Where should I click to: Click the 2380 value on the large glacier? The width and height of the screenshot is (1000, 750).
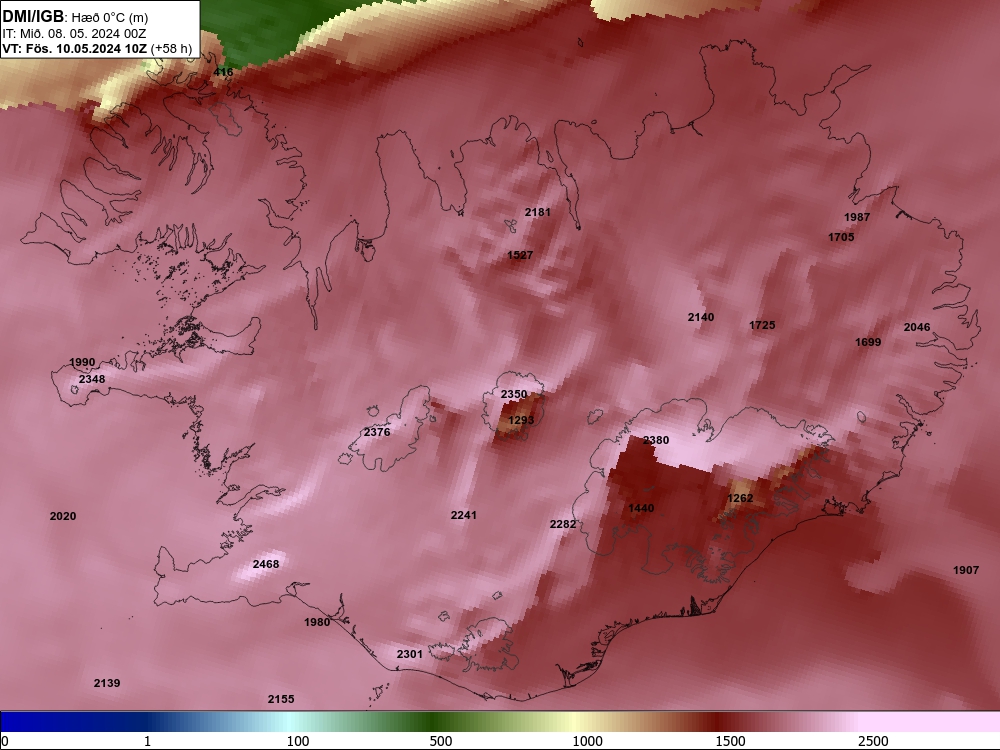[656, 440]
